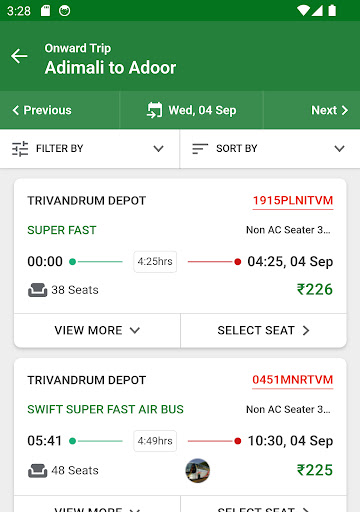The width and height of the screenshot is (360, 512).
Task: Open service code 0451MNRTVM link
Action: pos(293,380)
